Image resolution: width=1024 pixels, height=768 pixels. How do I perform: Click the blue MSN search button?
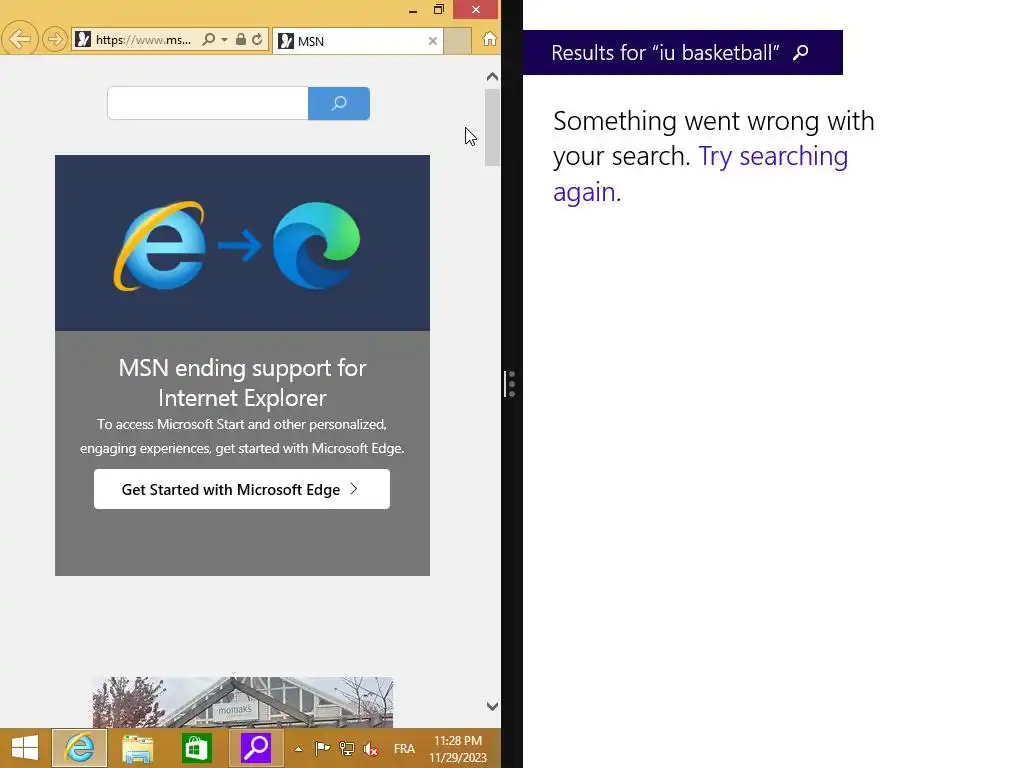tap(339, 103)
